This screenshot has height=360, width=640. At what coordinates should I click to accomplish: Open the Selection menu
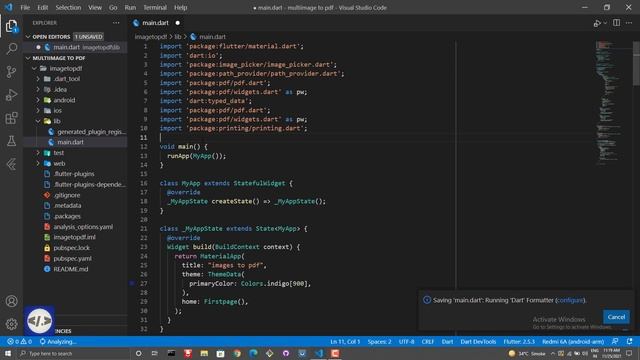68,7
